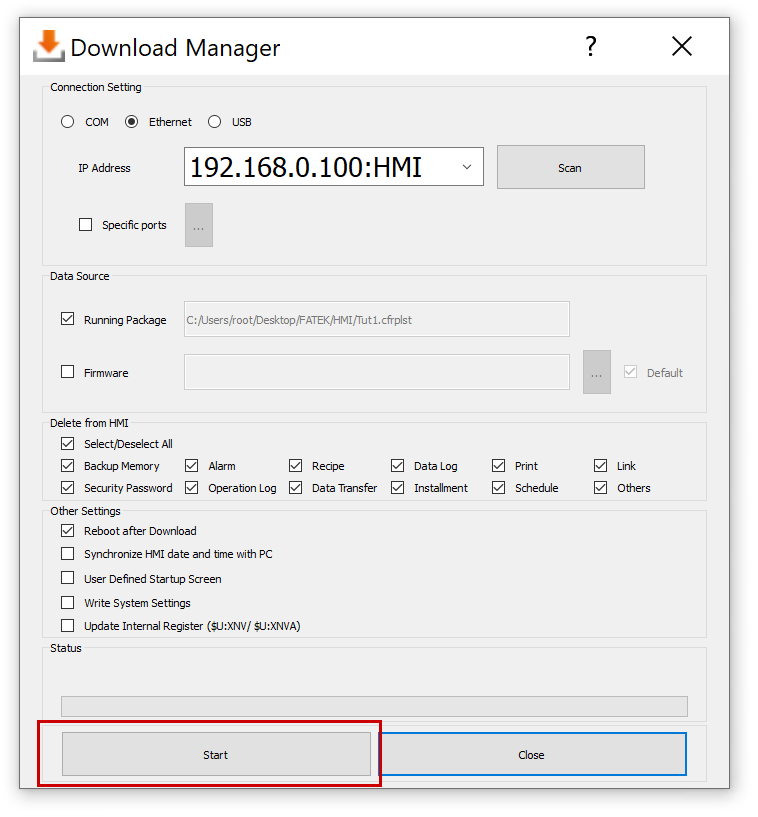Select the COM connection radio button
This screenshot has width=758, height=817.
click(x=68, y=122)
